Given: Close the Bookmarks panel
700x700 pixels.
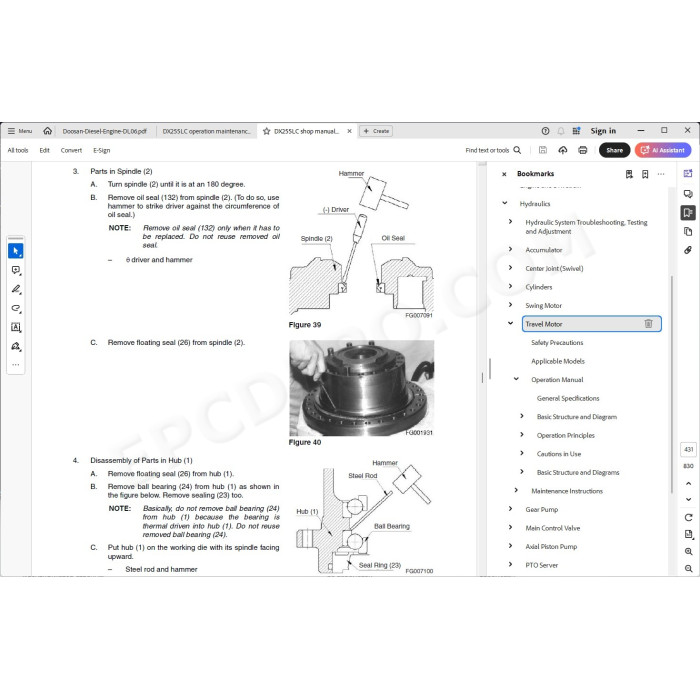Looking at the screenshot, I should [x=504, y=174].
